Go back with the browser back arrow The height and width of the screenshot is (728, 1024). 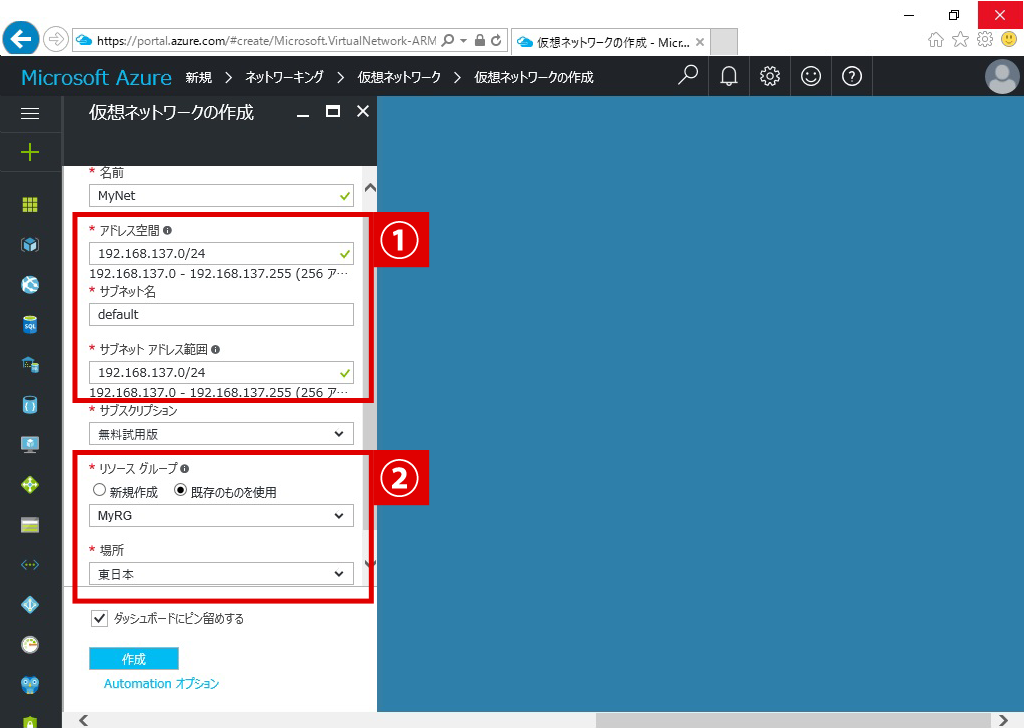coord(21,39)
